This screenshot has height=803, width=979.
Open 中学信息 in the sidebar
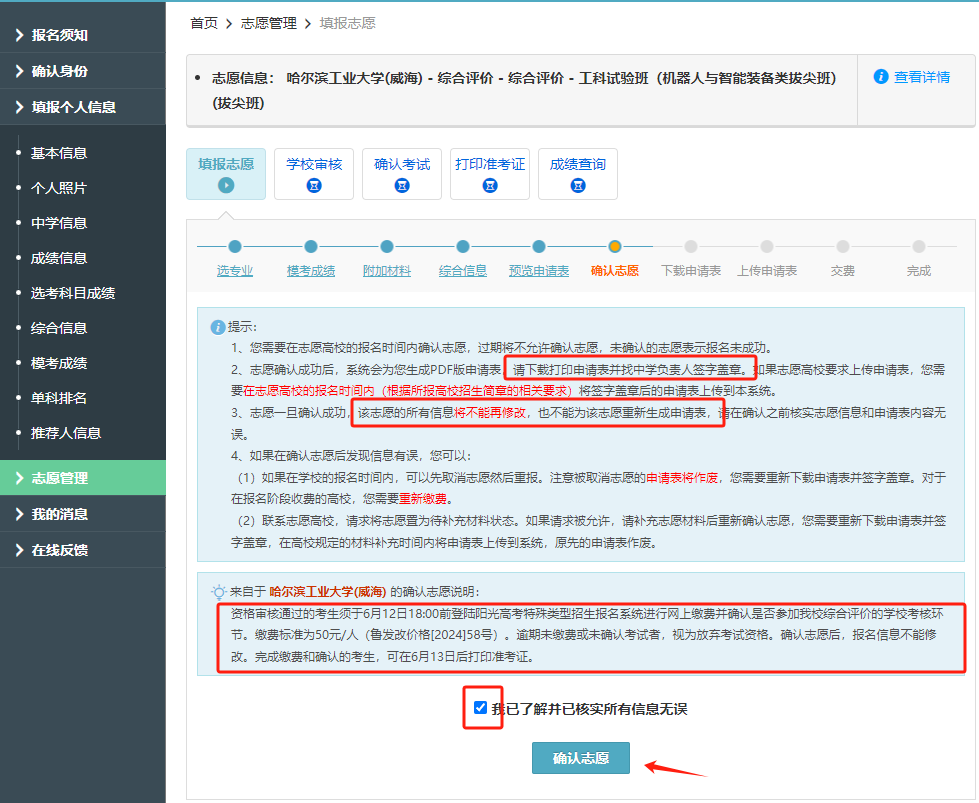coord(59,223)
